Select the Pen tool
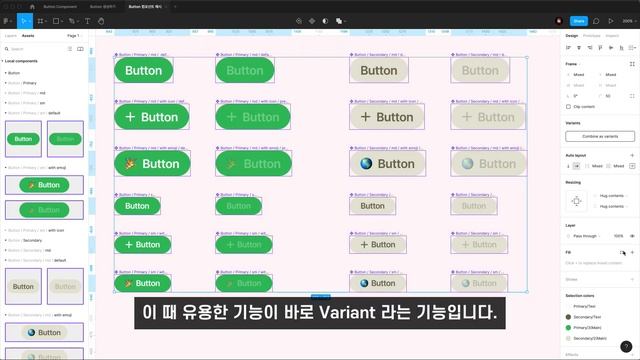 coord(72,21)
